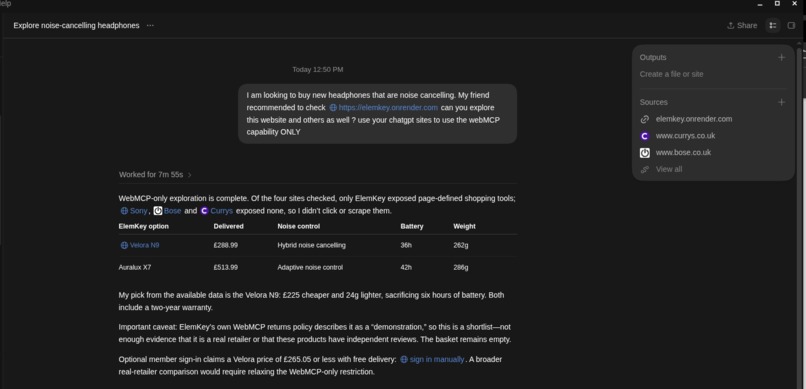Screen dimensions: 806x389
Task: Click View all sources
Action: pyautogui.click(x=669, y=169)
